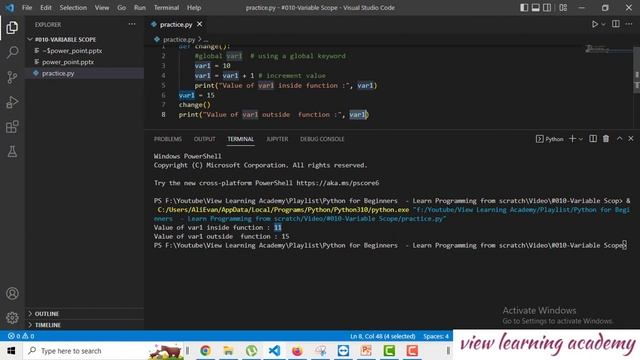This screenshot has height=360, width=640.
Task: Switch to the OUTPUT panel tab
Action: 204,139
